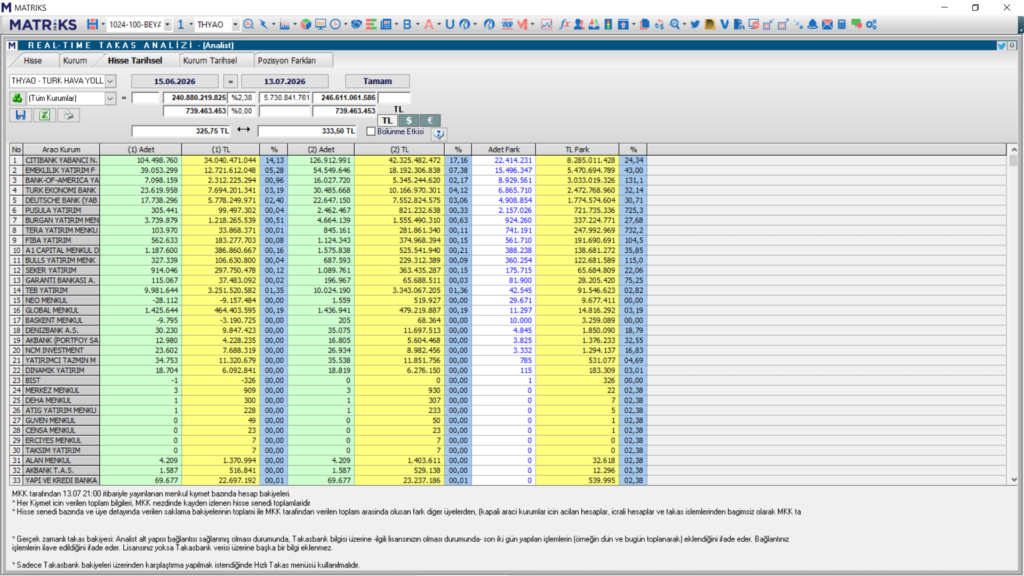Click the Tamam button

[x=377, y=81]
